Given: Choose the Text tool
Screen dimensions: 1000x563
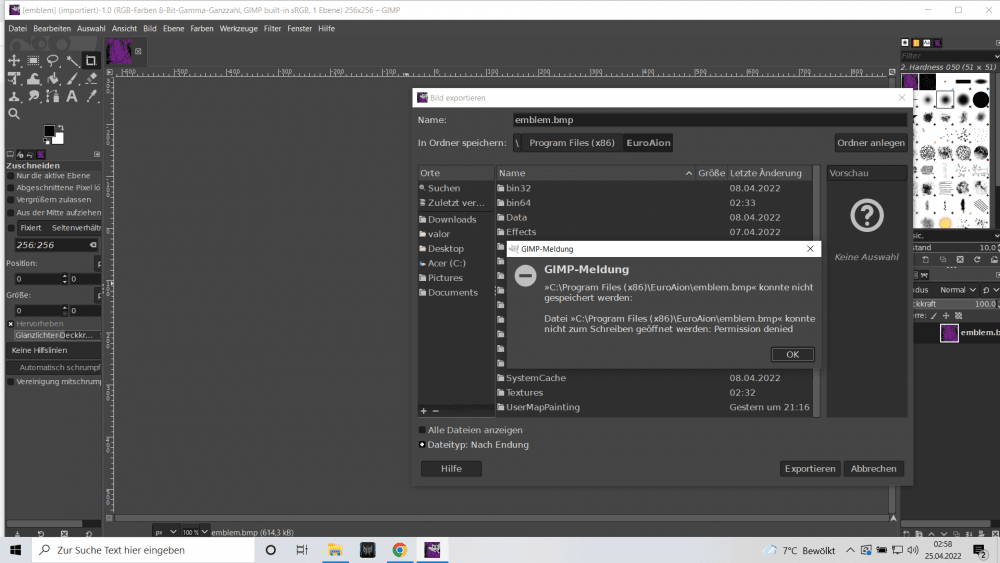Looking at the screenshot, I should click(x=72, y=96).
